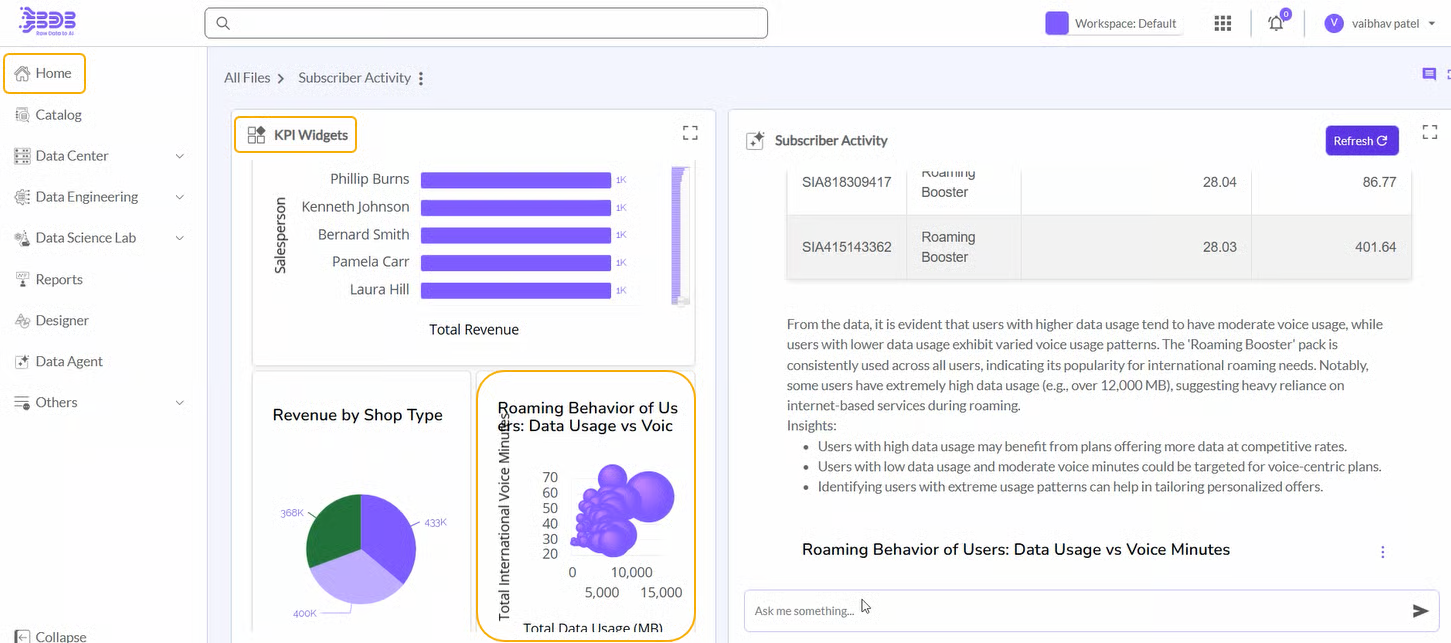This screenshot has height=643, width=1451.
Task: Open the roaming chart three-dot menu
Action: [x=1383, y=552]
